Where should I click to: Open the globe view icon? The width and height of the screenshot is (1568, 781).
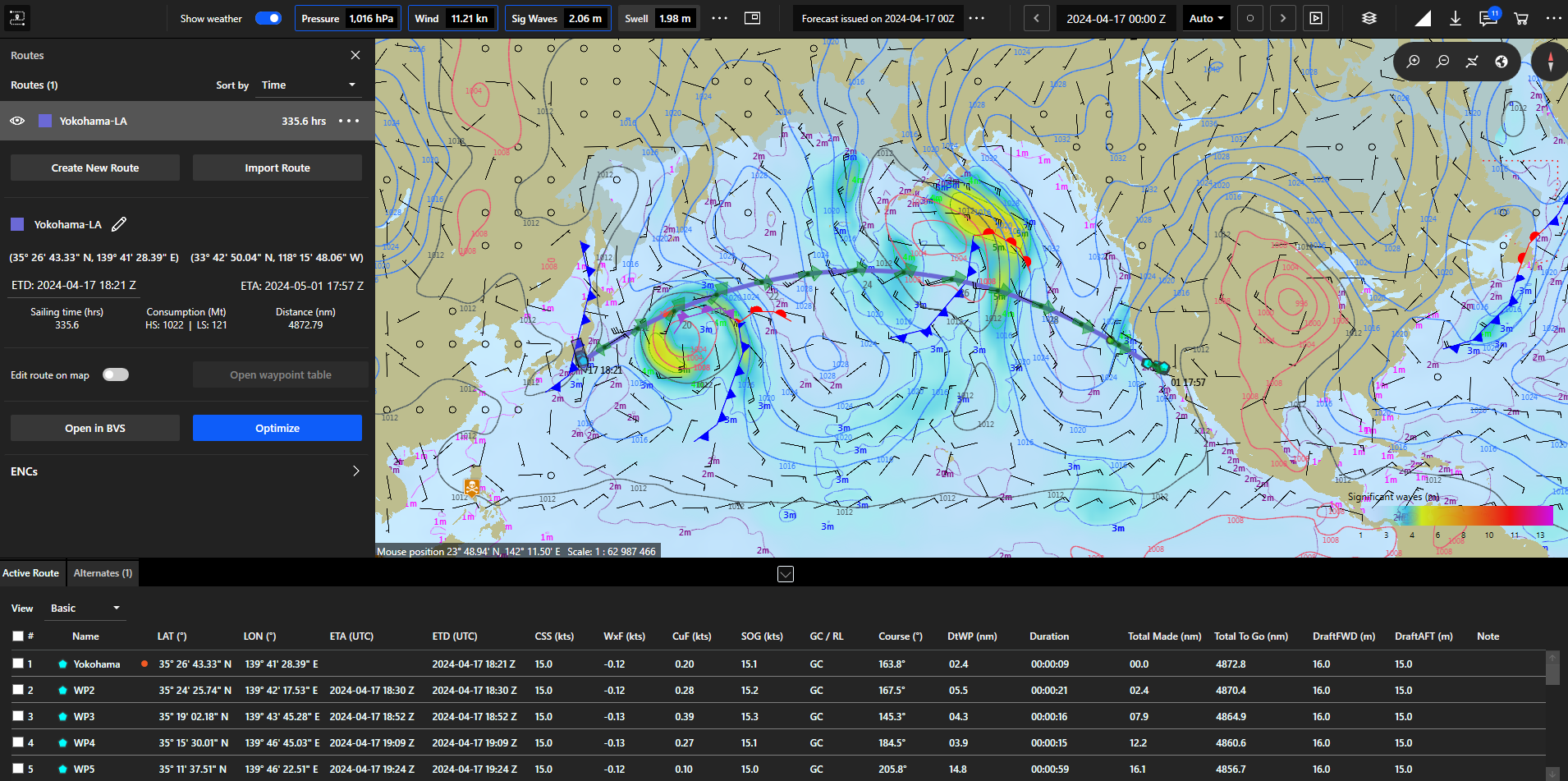tap(1502, 62)
